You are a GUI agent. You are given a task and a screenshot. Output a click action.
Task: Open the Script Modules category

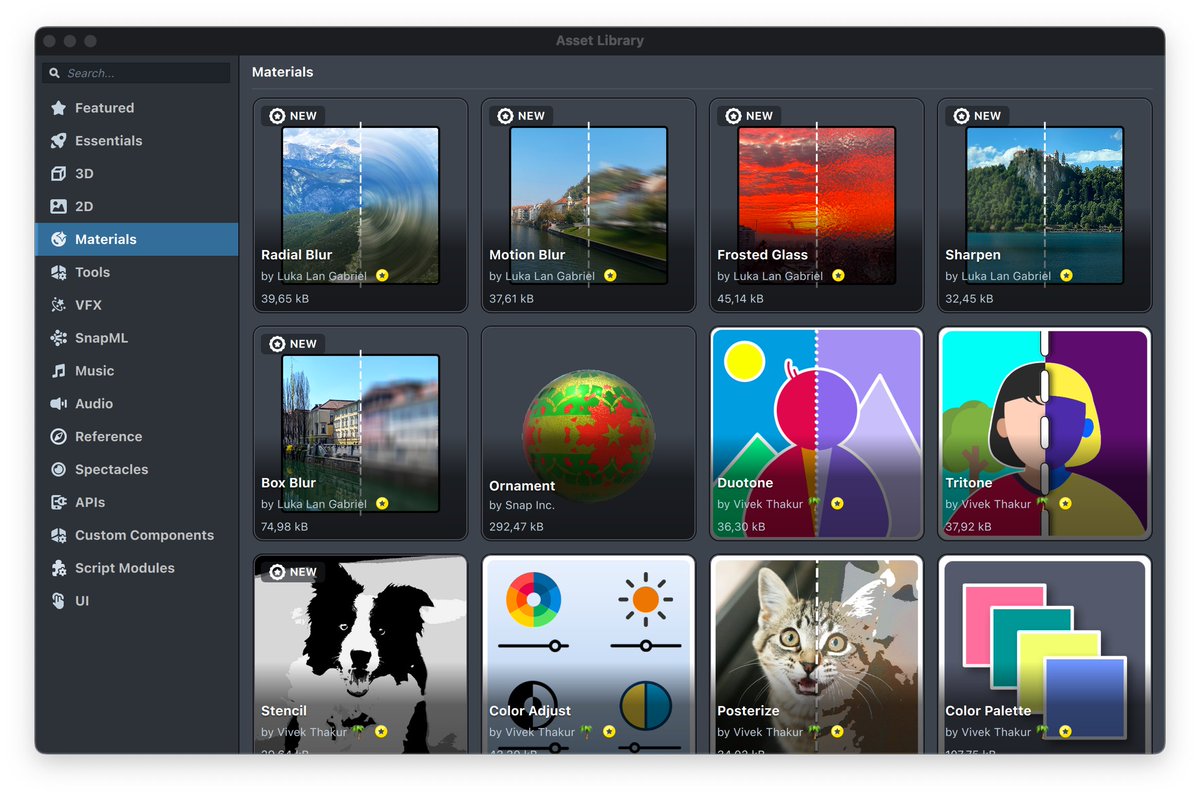[x=137, y=568]
